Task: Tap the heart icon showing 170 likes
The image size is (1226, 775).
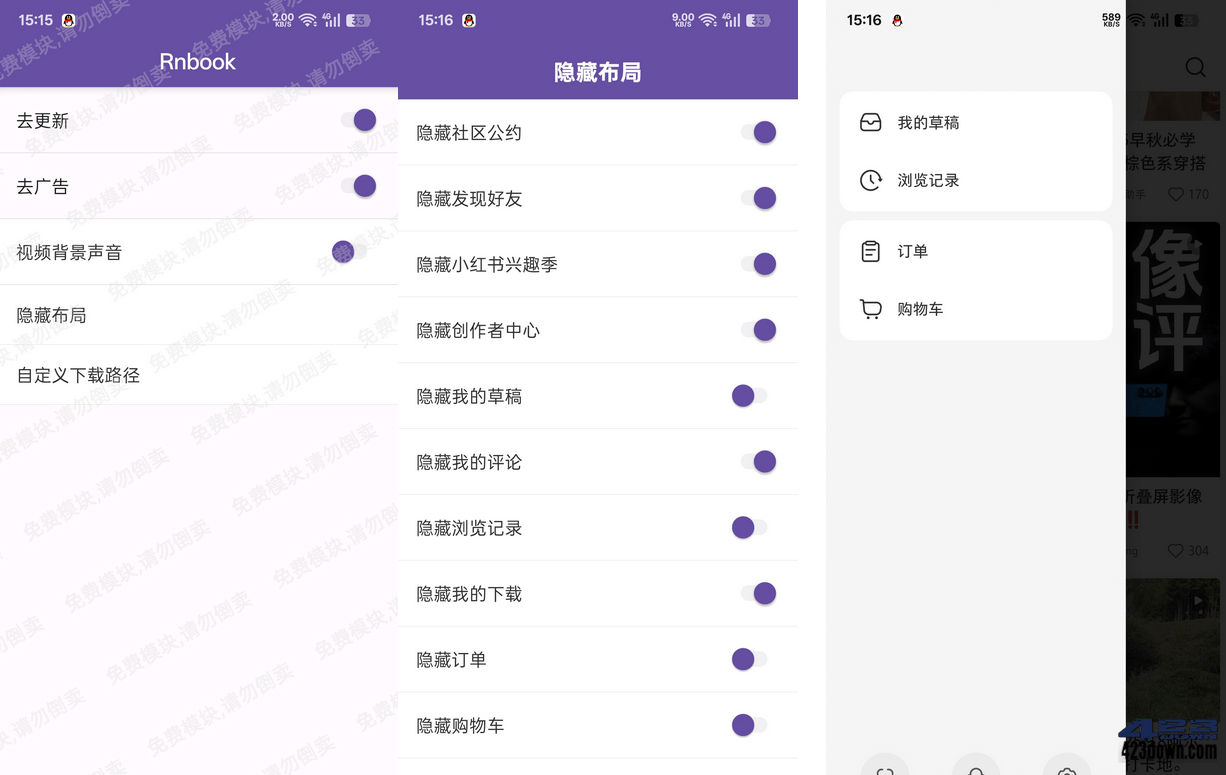Action: pyautogui.click(x=1175, y=194)
